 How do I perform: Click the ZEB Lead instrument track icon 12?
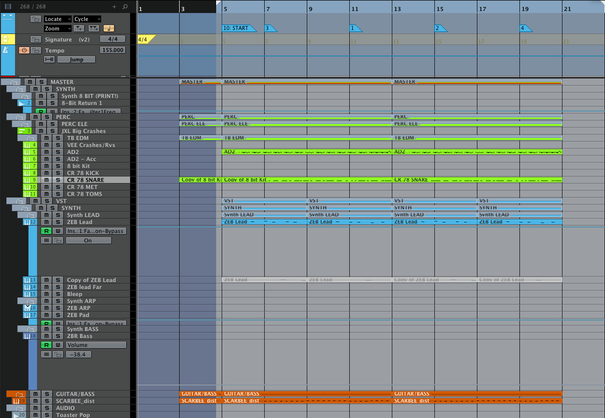[x=30, y=222]
